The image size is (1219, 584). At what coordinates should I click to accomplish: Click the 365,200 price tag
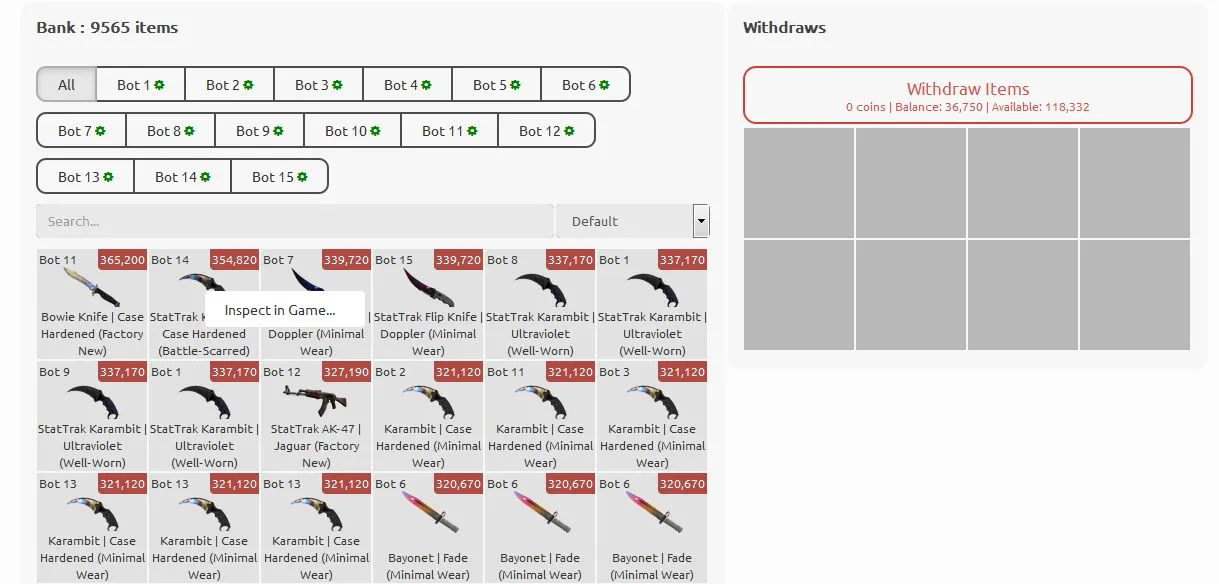click(x=122, y=260)
